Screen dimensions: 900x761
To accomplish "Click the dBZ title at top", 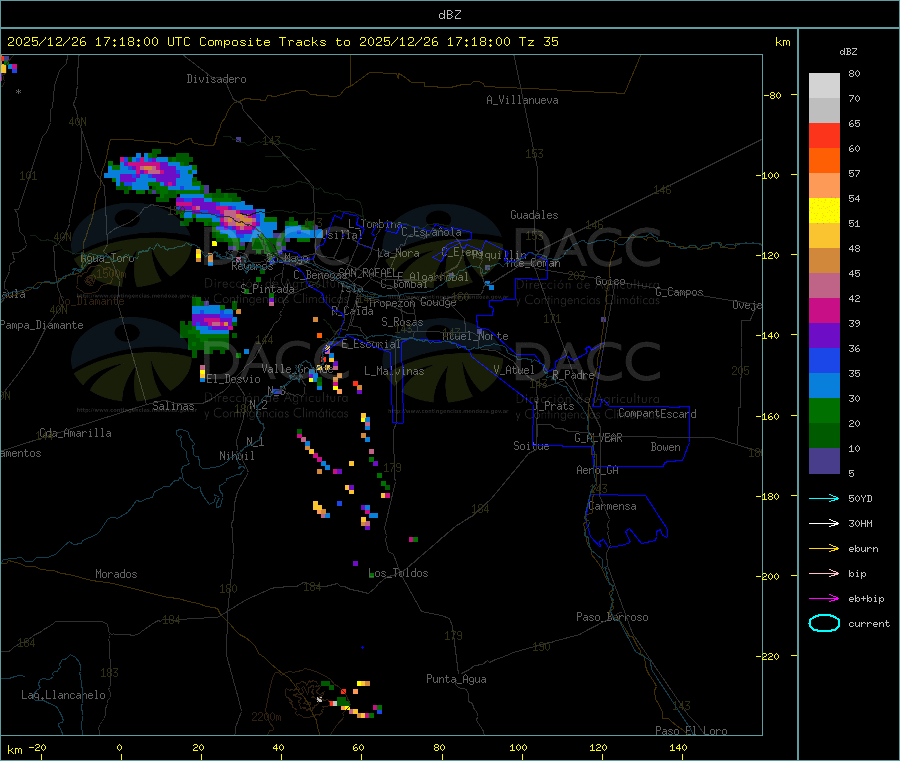I will (x=449, y=15).
